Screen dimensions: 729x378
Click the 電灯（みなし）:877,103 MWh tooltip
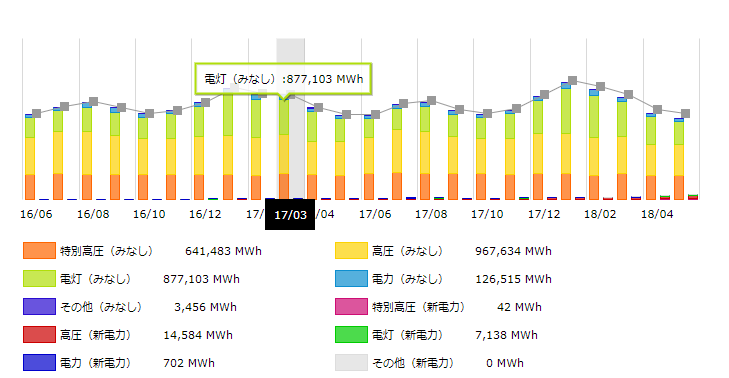tap(284, 79)
